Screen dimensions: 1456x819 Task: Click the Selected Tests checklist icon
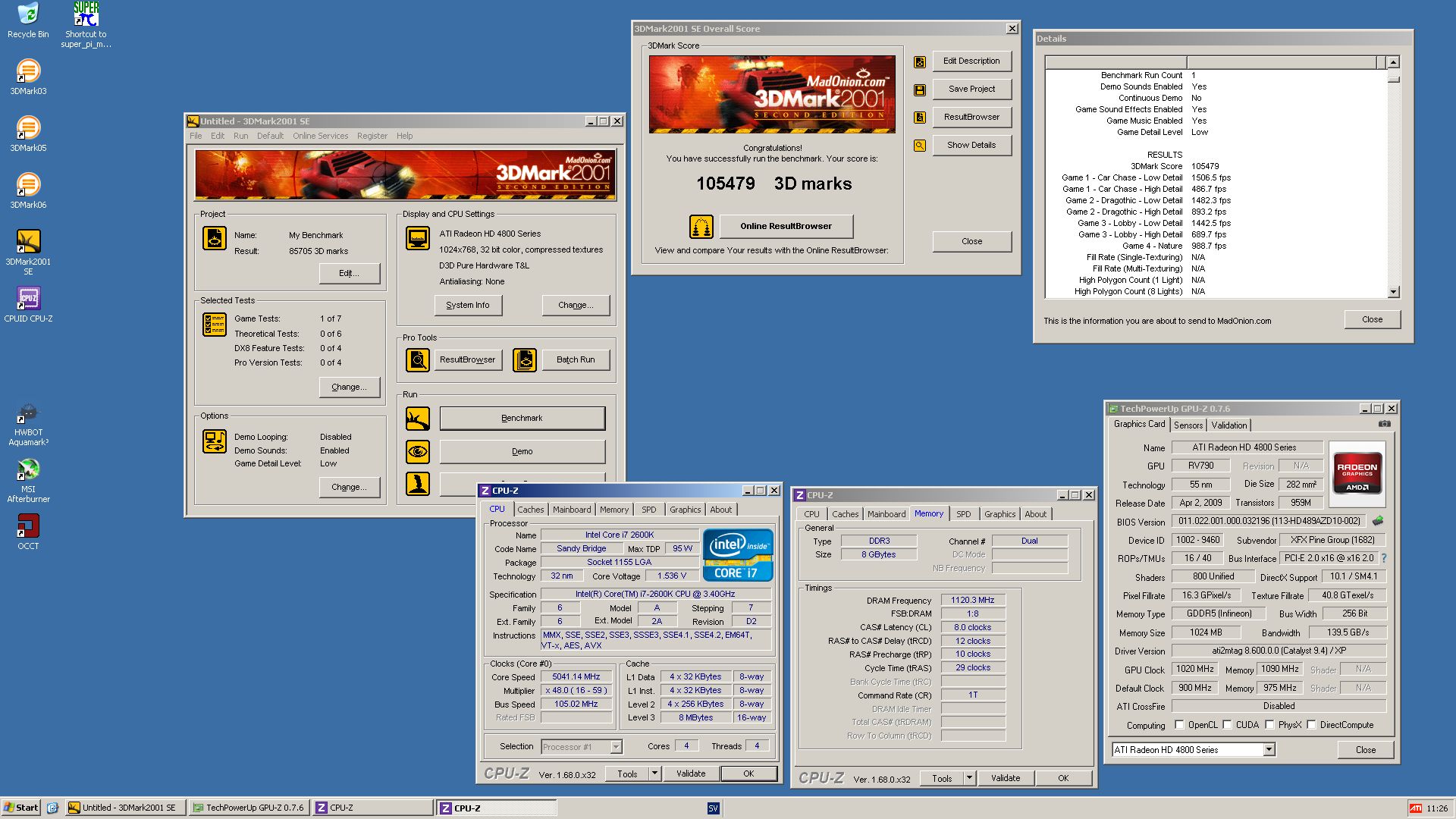pos(215,325)
